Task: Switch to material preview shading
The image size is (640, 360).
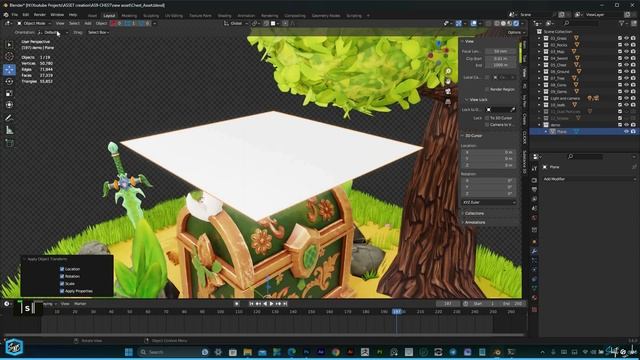Action: pyautogui.click(x=510, y=23)
